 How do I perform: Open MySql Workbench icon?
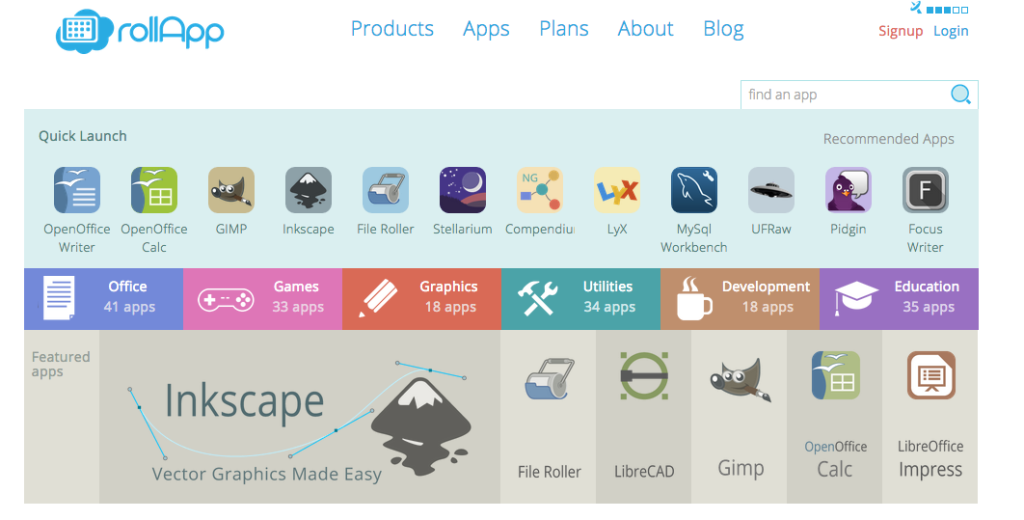point(694,190)
